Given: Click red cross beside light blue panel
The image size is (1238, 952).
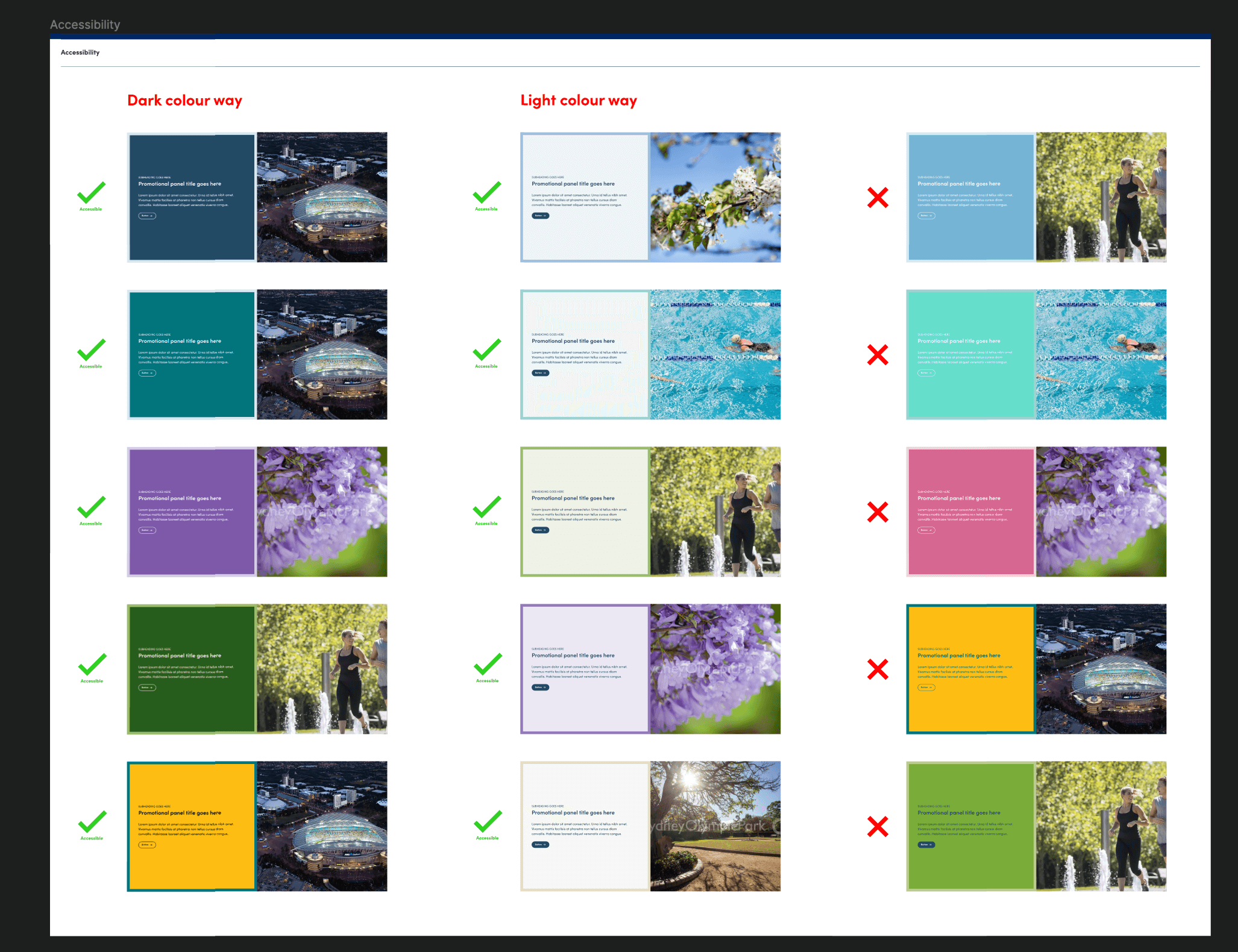Looking at the screenshot, I should click(878, 198).
